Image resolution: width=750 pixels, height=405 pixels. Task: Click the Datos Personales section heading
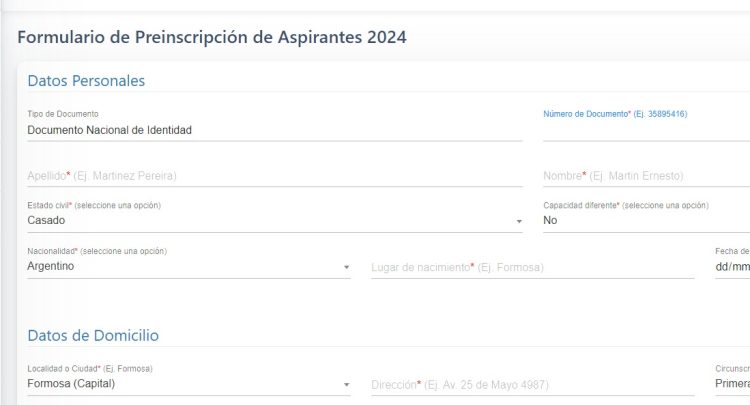[x=86, y=81]
